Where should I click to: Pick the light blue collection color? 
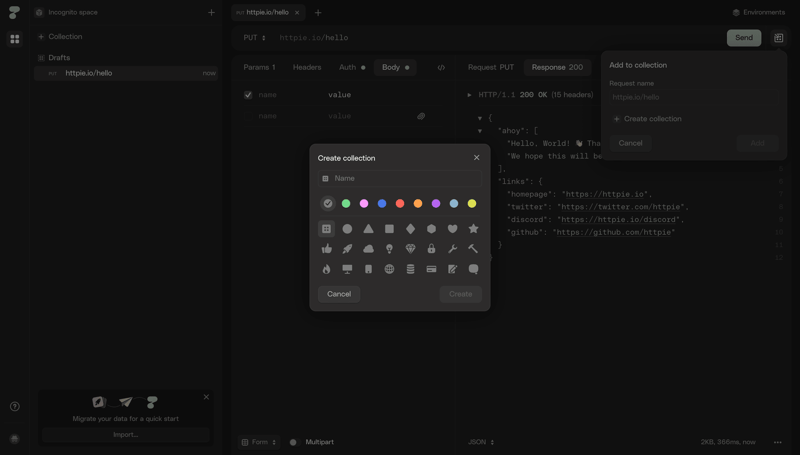coord(454,204)
